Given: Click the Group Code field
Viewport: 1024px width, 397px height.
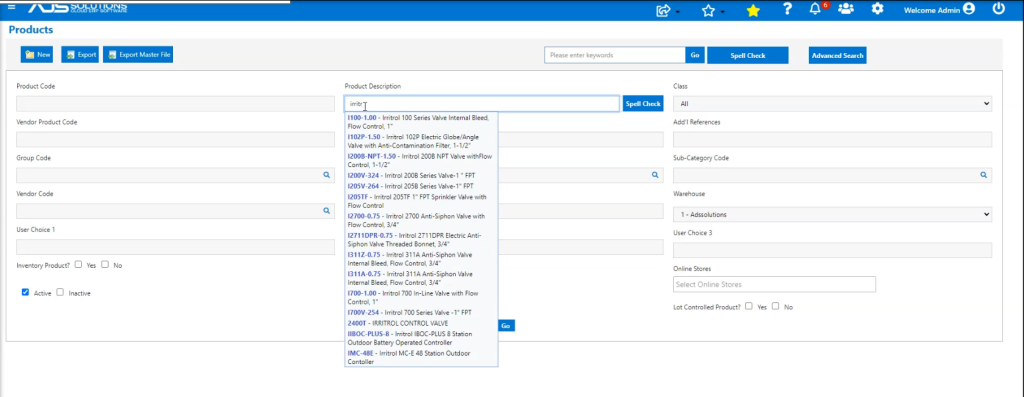Looking at the screenshot, I should (176, 175).
